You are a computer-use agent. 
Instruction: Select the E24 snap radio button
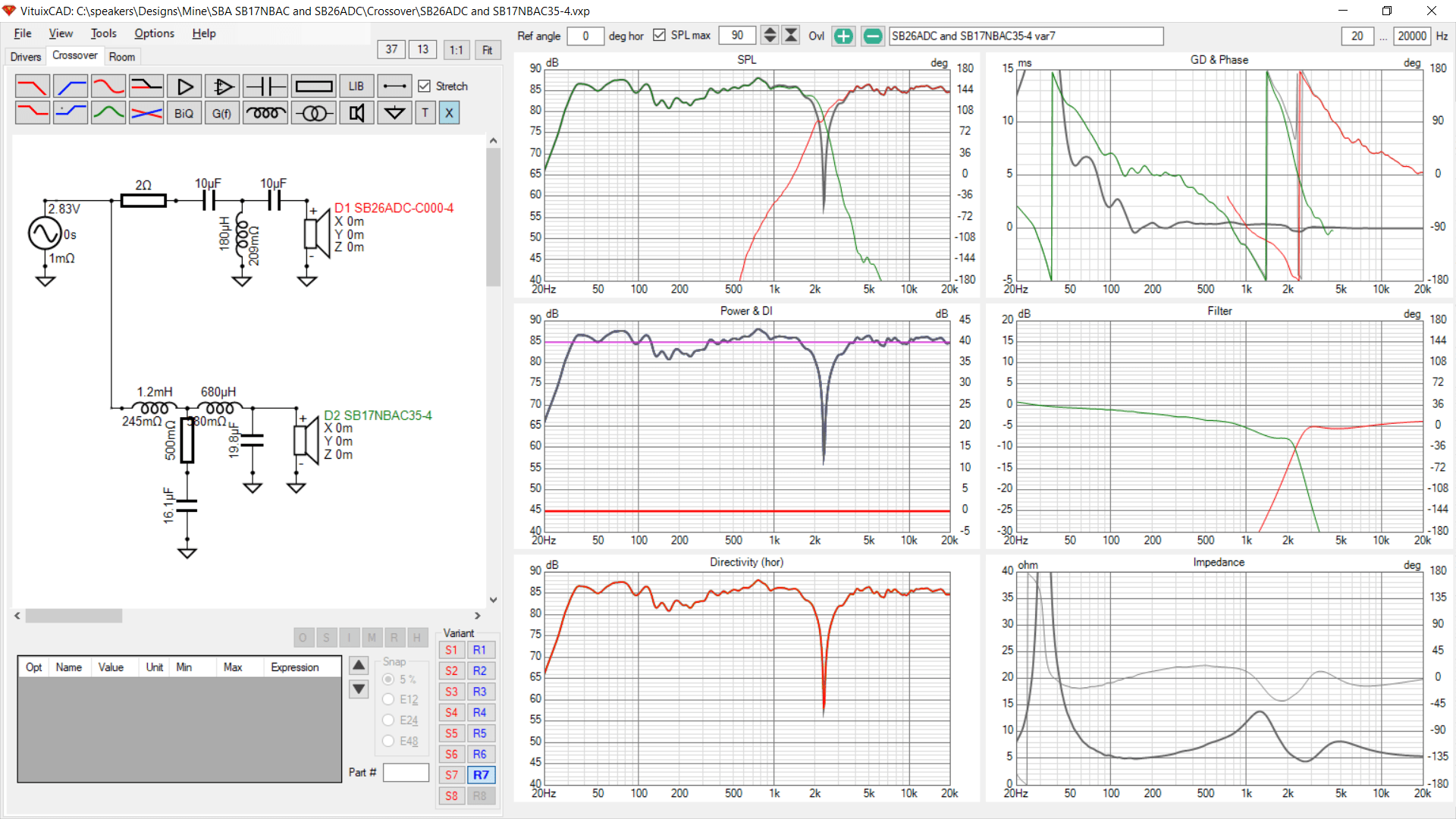[x=388, y=720]
